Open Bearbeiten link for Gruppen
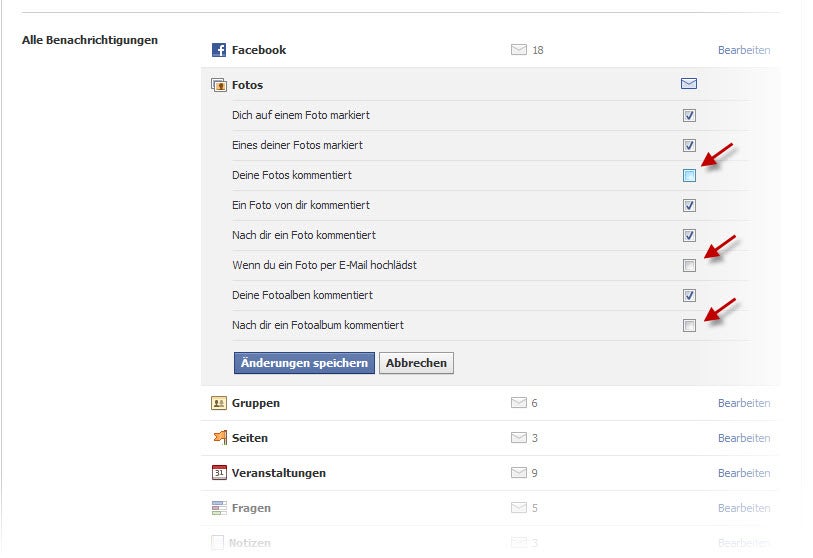813x558 pixels. 744,403
